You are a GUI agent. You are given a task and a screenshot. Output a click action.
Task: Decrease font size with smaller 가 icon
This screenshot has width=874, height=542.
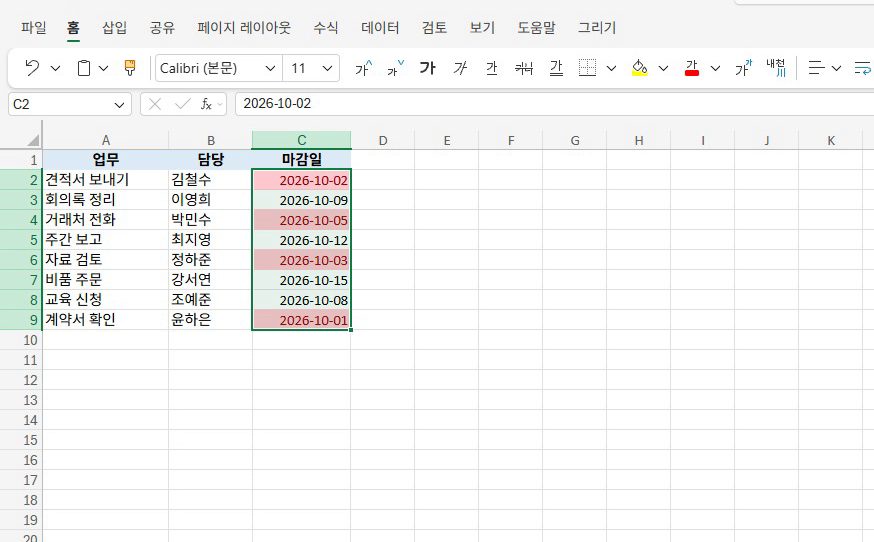pos(395,68)
